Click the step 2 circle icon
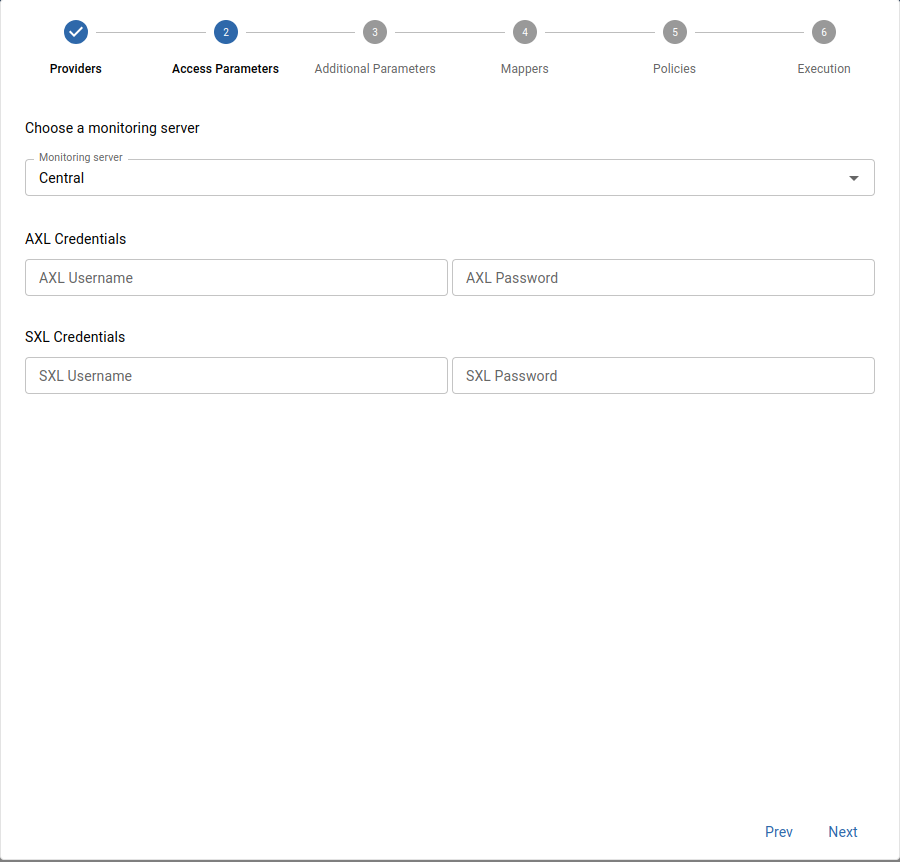Image resolution: width=900 pixels, height=862 pixels. pos(226,32)
